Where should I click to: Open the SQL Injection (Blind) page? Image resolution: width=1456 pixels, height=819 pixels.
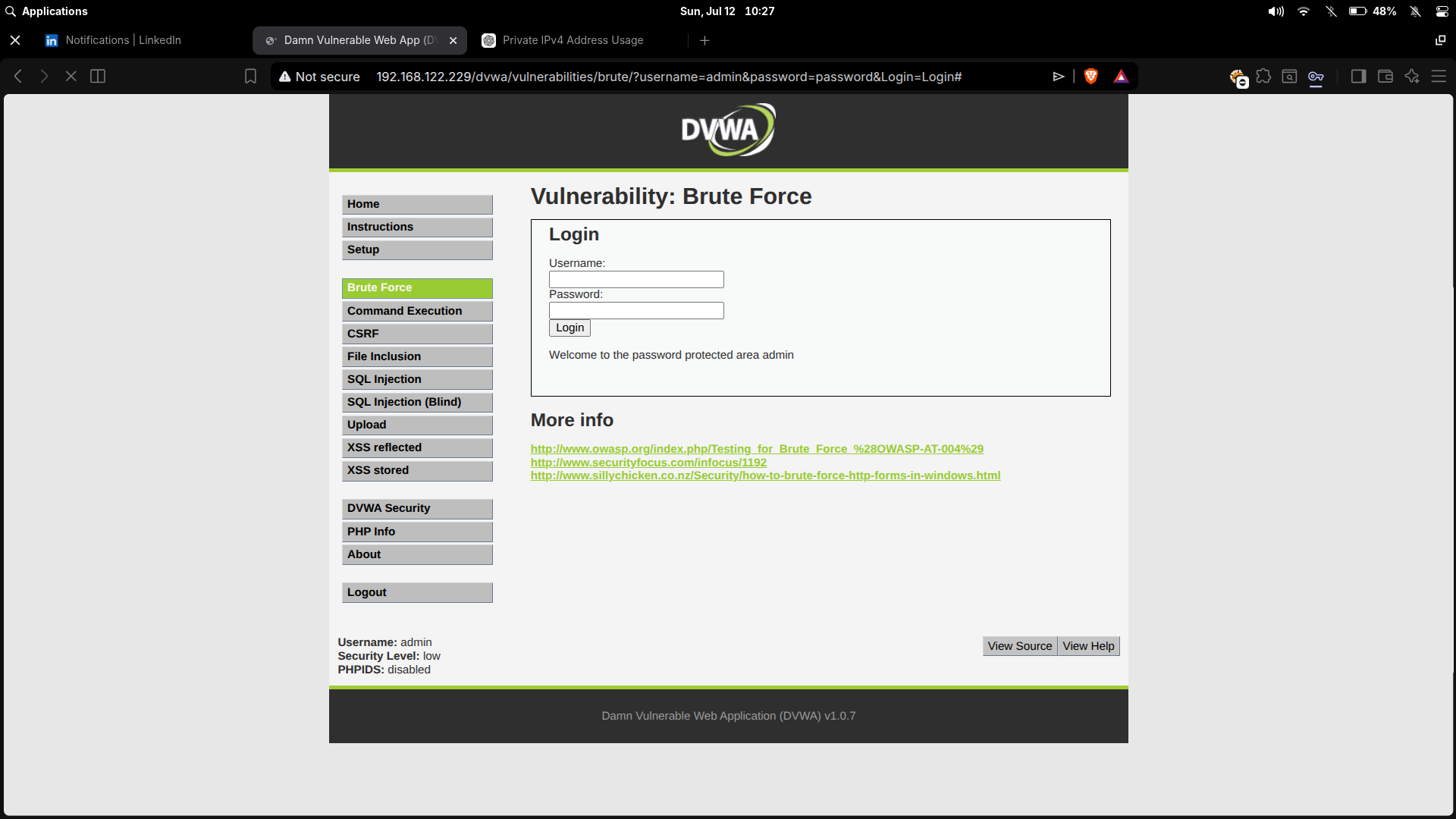tap(417, 403)
